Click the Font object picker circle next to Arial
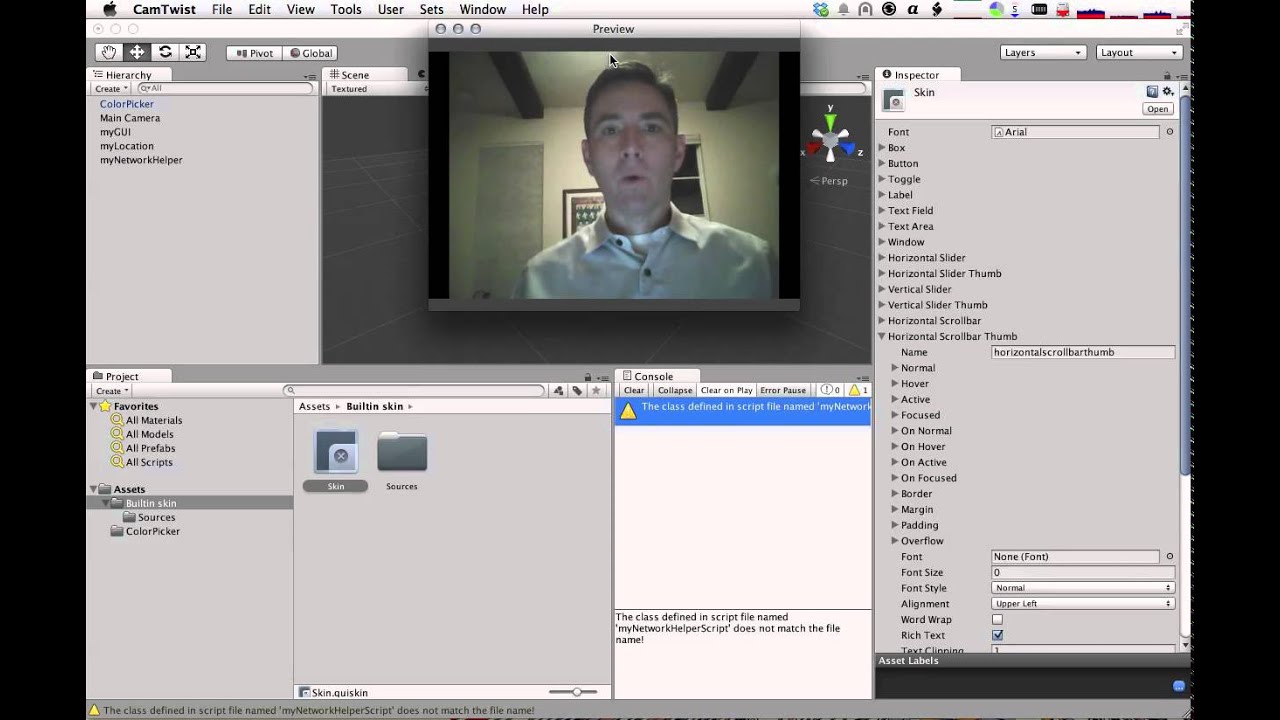The width and height of the screenshot is (1280, 720). [1170, 132]
